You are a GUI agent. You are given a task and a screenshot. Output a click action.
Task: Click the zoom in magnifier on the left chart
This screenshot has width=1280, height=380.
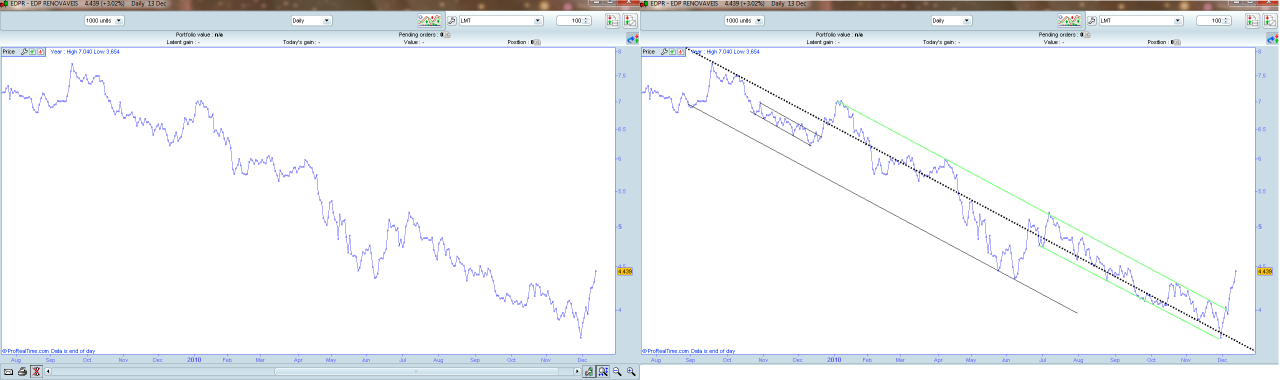tap(631, 371)
